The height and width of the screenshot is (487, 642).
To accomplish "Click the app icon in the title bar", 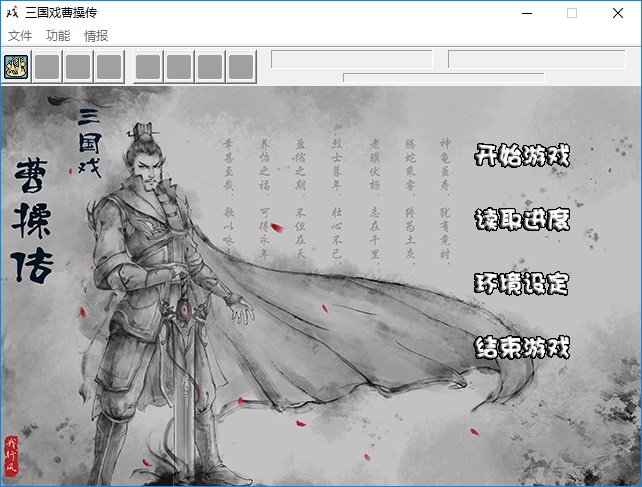I will [12, 13].
